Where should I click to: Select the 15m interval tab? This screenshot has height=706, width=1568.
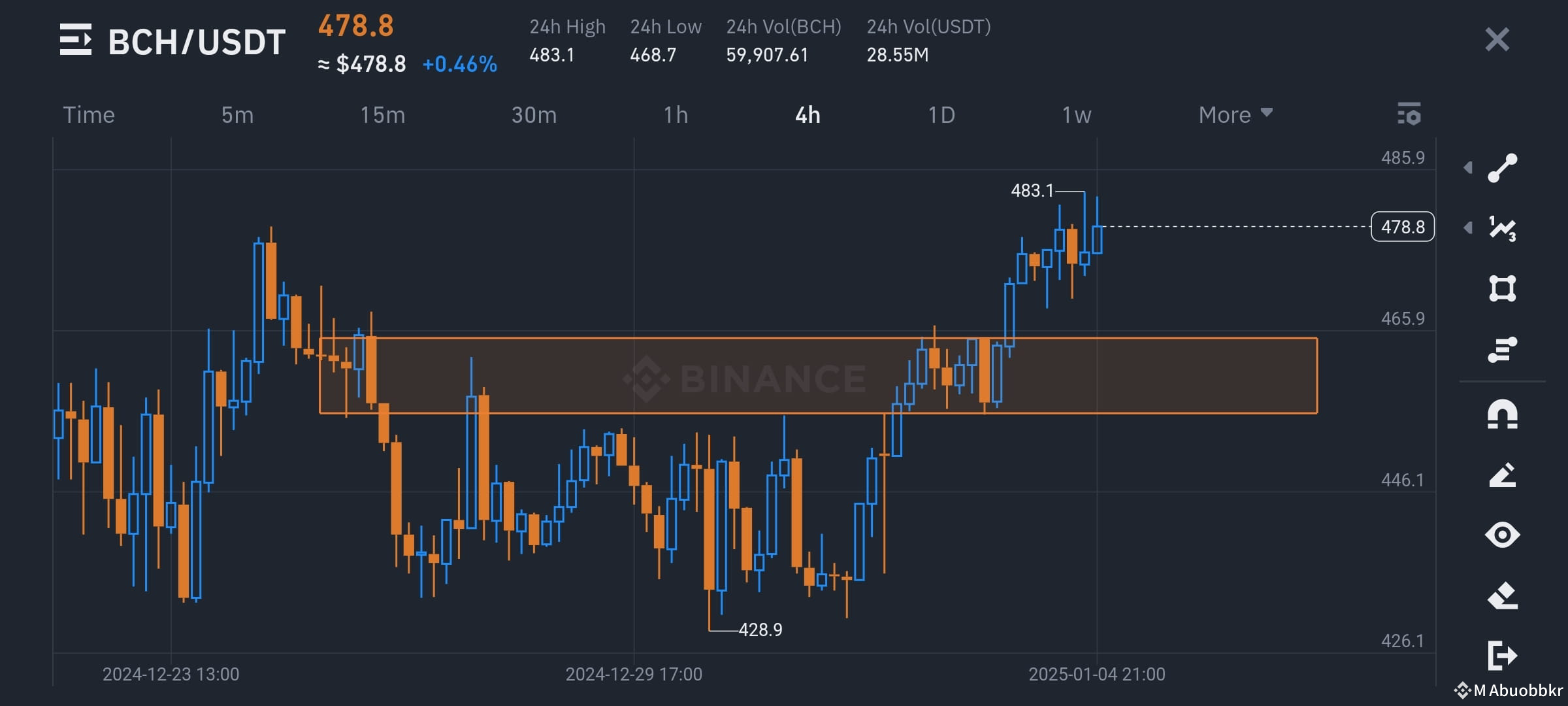click(384, 114)
